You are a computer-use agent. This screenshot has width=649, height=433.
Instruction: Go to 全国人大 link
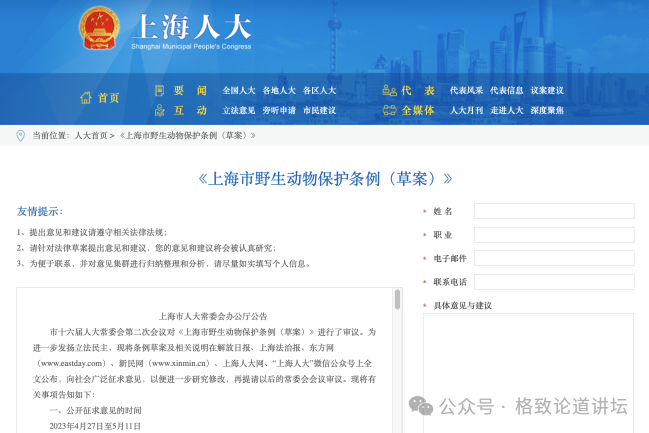tap(239, 90)
